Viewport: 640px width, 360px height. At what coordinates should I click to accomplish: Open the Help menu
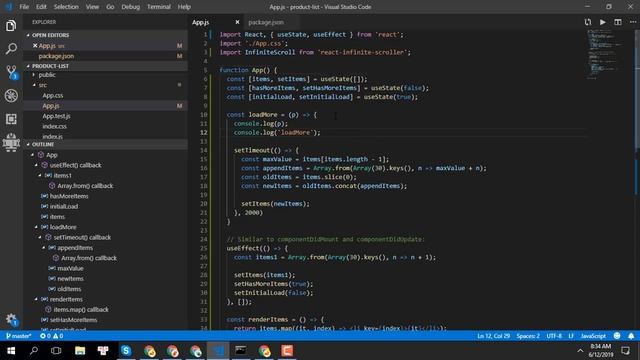184,7
